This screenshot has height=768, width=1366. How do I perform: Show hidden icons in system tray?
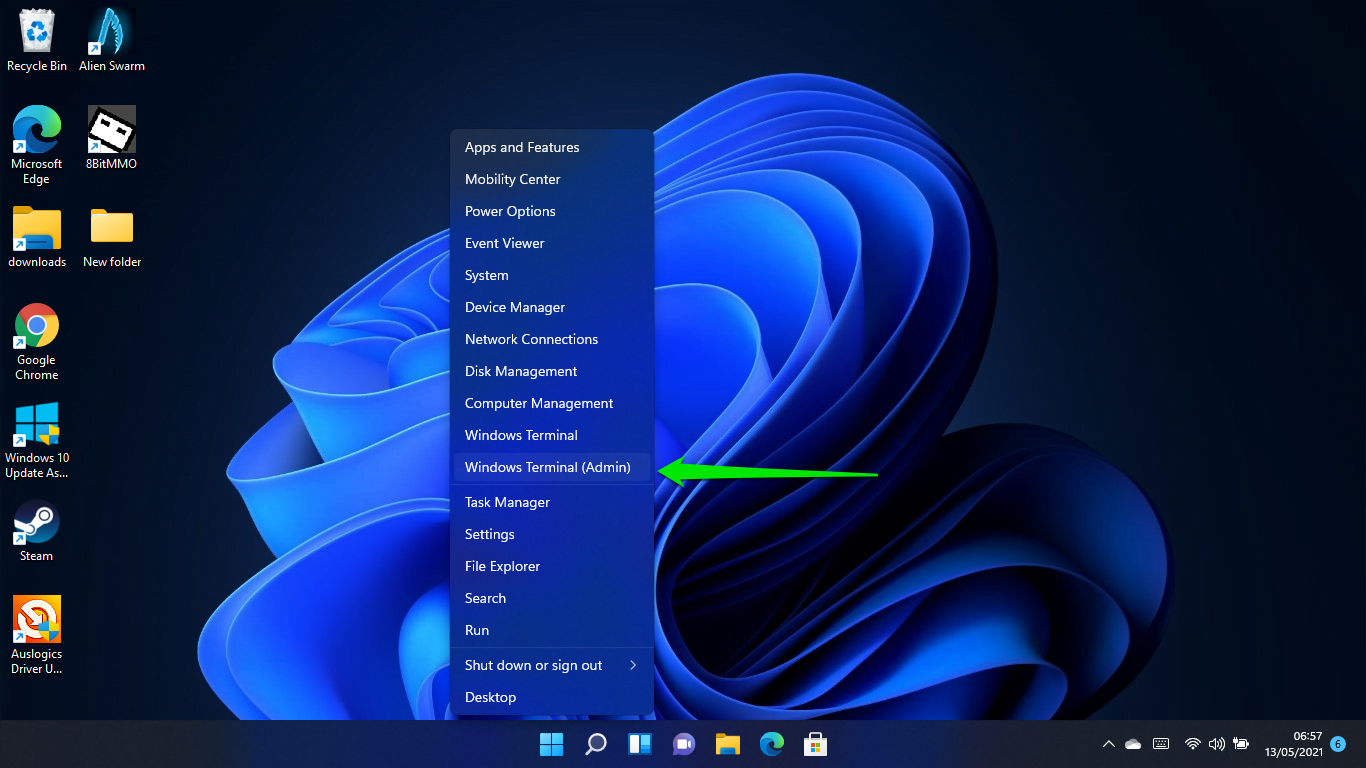point(1108,744)
